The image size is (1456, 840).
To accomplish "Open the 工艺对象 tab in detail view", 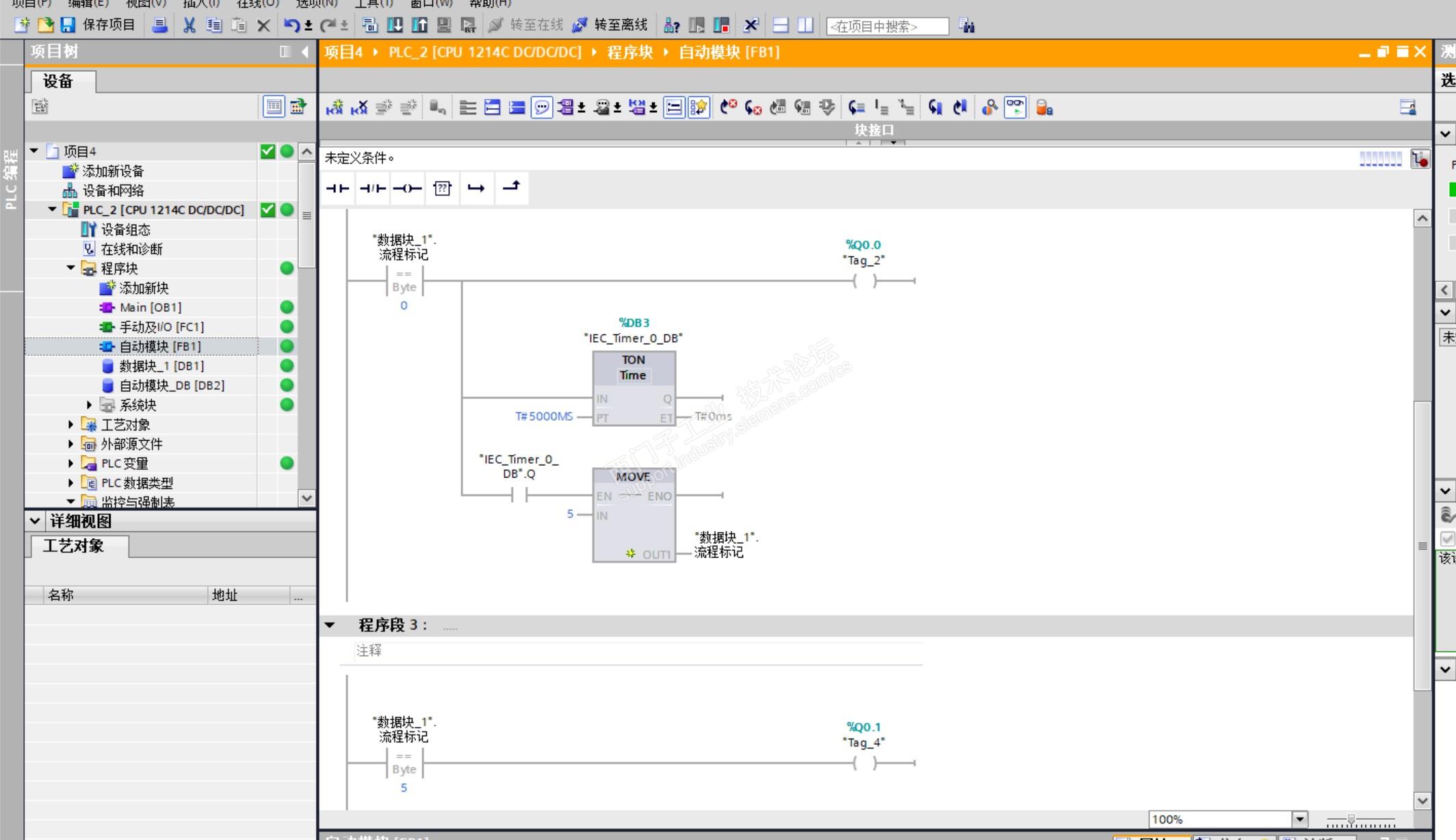I will click(x=74, y=546).
